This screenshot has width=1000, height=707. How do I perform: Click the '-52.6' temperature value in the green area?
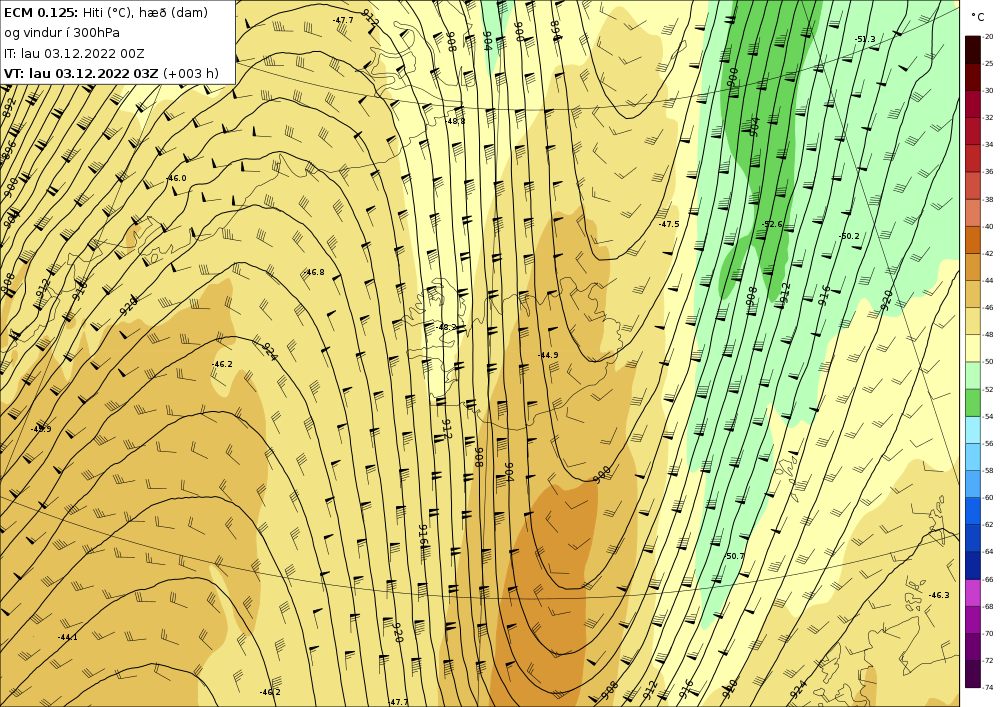pyautogui.click(x=772, y=224)
